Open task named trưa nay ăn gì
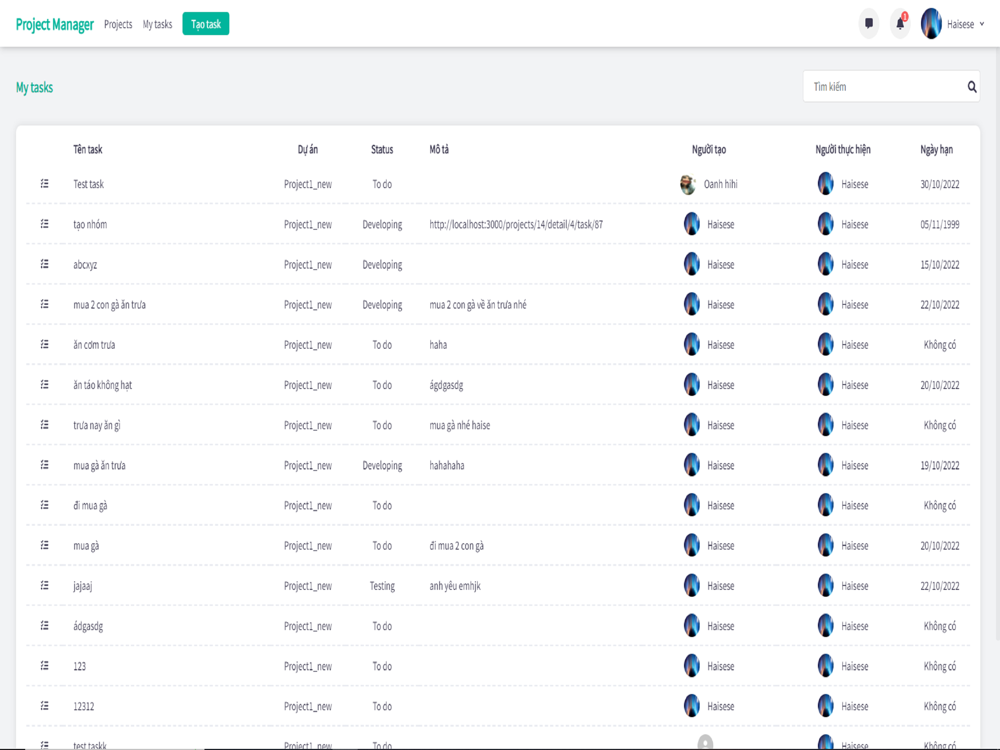The image size is (1000, 750). tap(96, 425)
